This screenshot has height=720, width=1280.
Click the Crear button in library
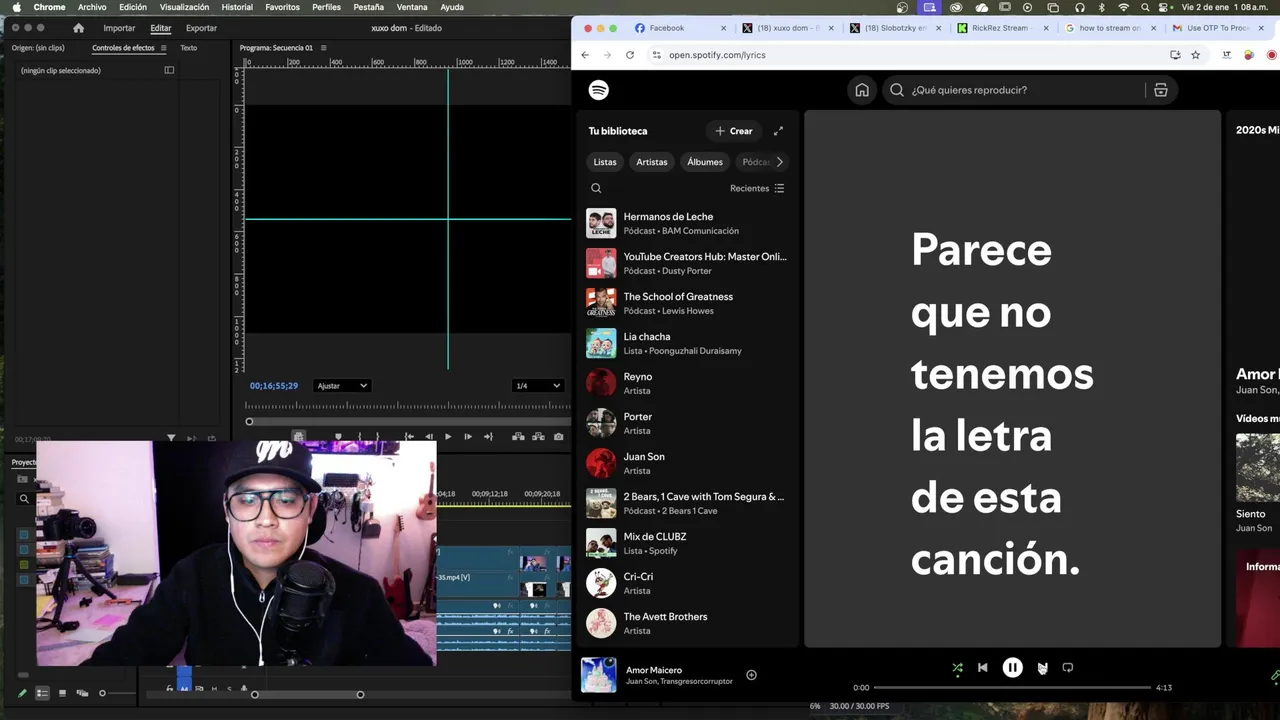[x=734, y=131]
